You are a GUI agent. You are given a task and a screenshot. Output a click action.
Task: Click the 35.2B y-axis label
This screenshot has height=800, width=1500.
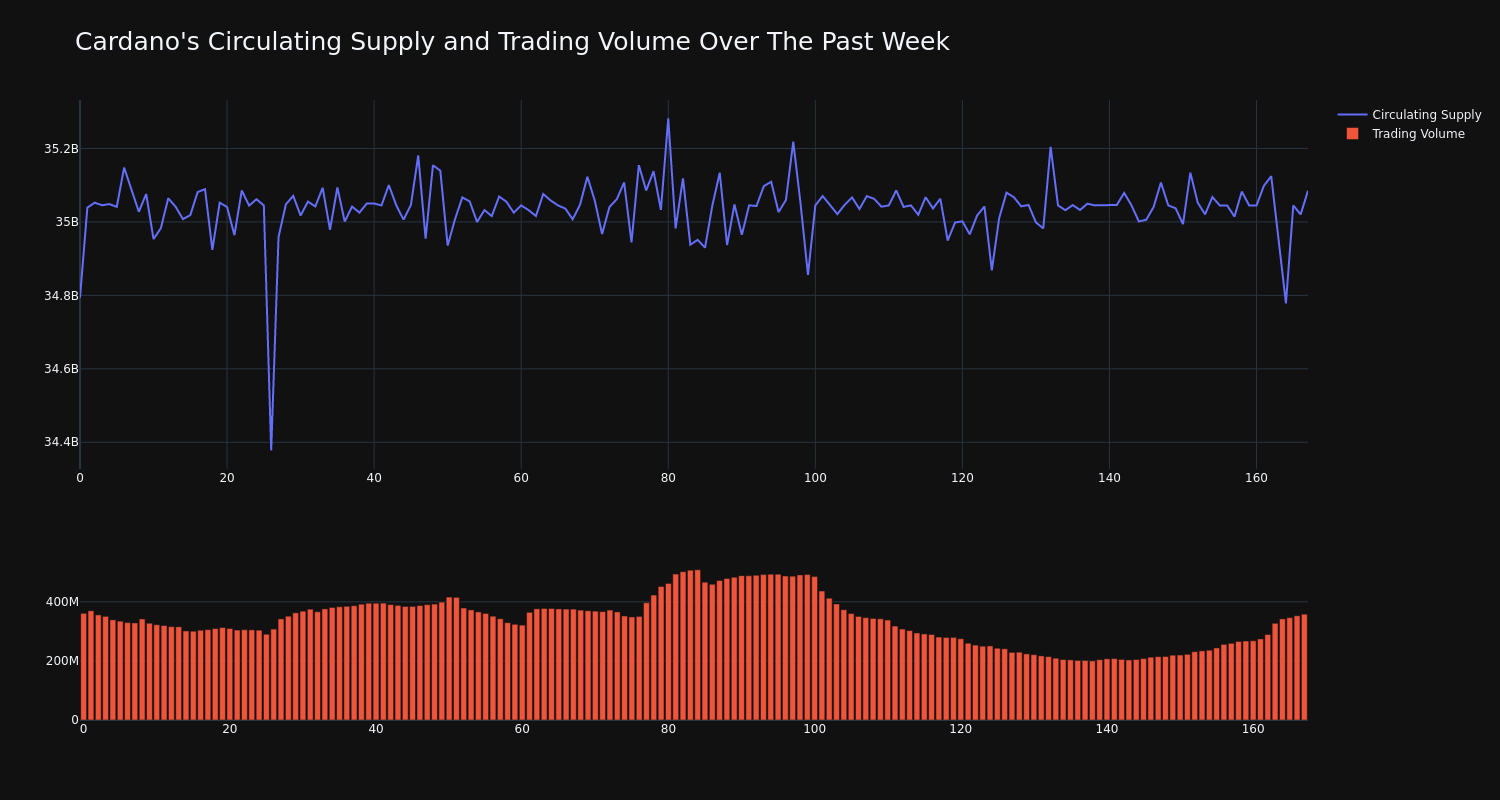(61, 149)
